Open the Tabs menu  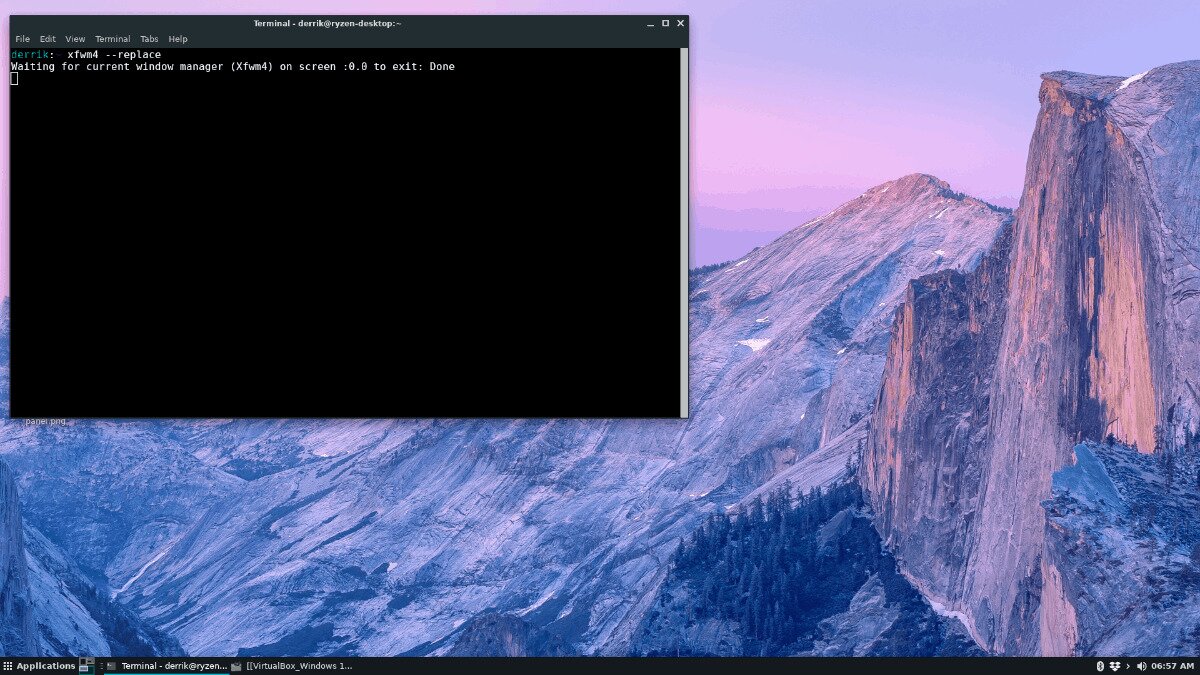(x=149, y=39)
